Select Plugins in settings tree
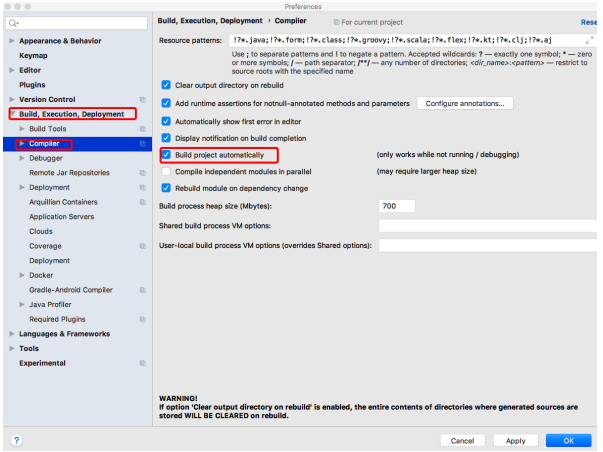Screen dimensions: 603x452 point(32,85)
